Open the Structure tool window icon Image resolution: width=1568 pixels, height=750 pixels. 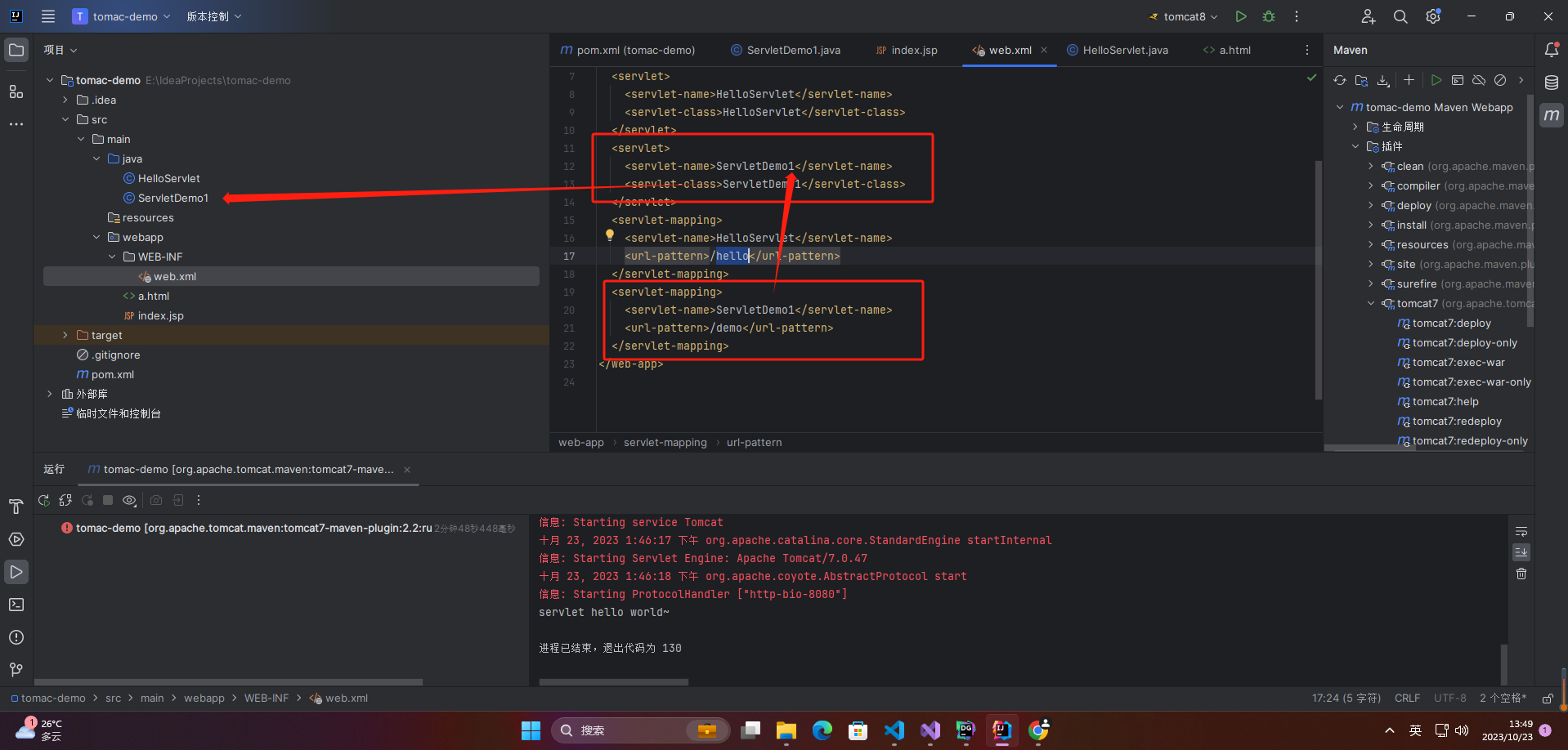click(16, 92)
